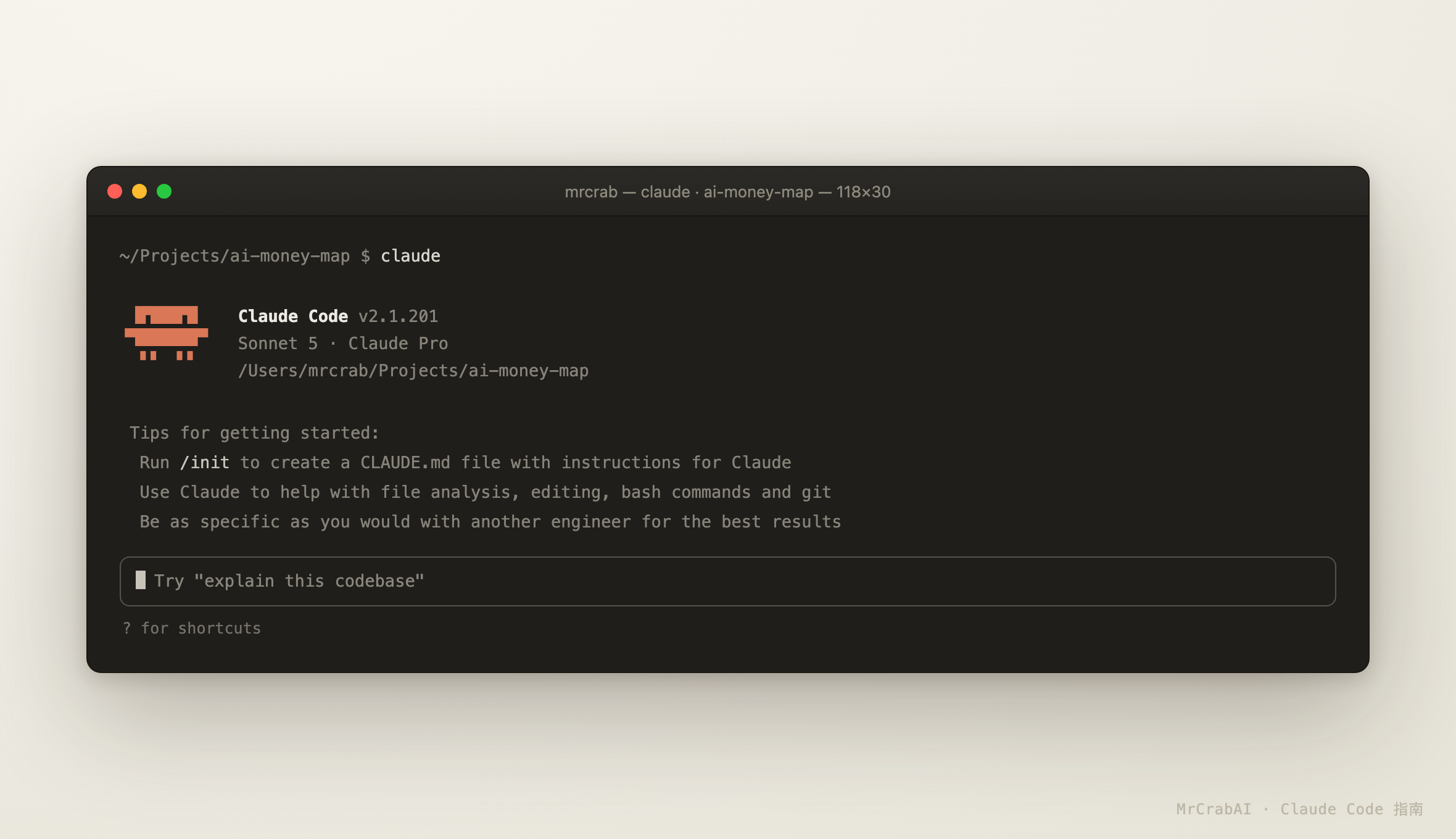Select the "Be as specific" tip line

(x=490, y=522)
